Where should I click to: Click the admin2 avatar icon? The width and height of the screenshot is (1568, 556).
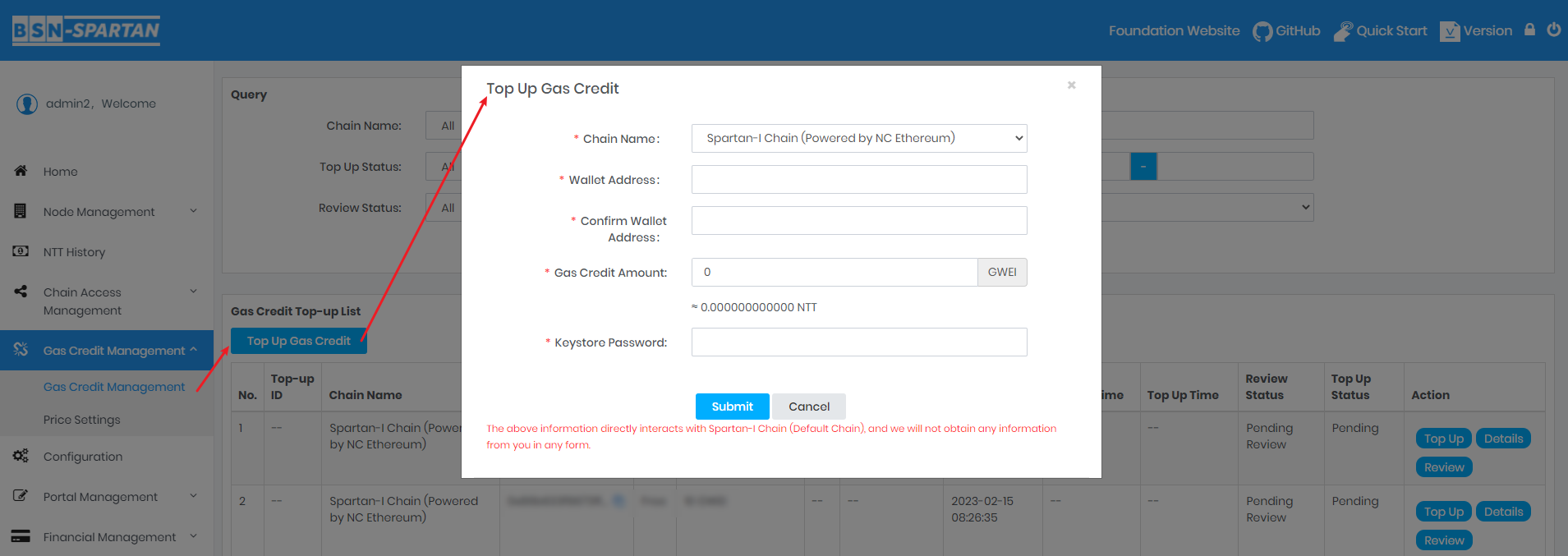26,103
